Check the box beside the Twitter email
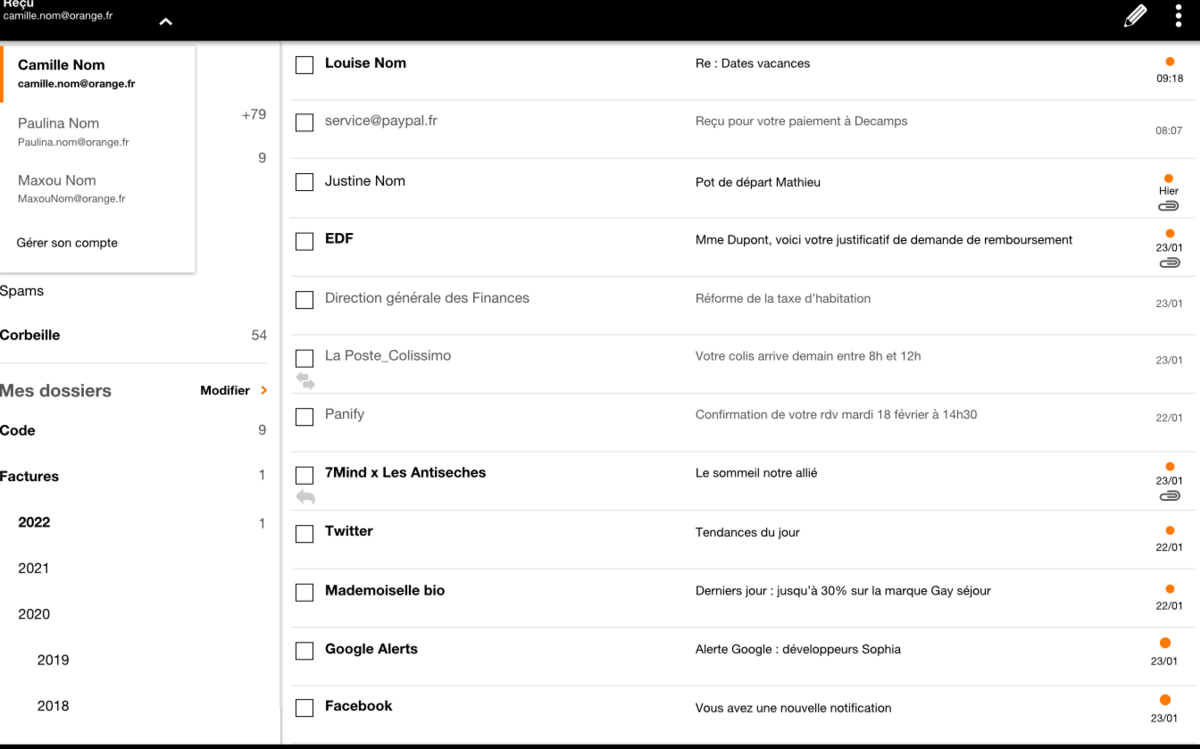This screenshot has height=749, width=1200. pos(305,534)
